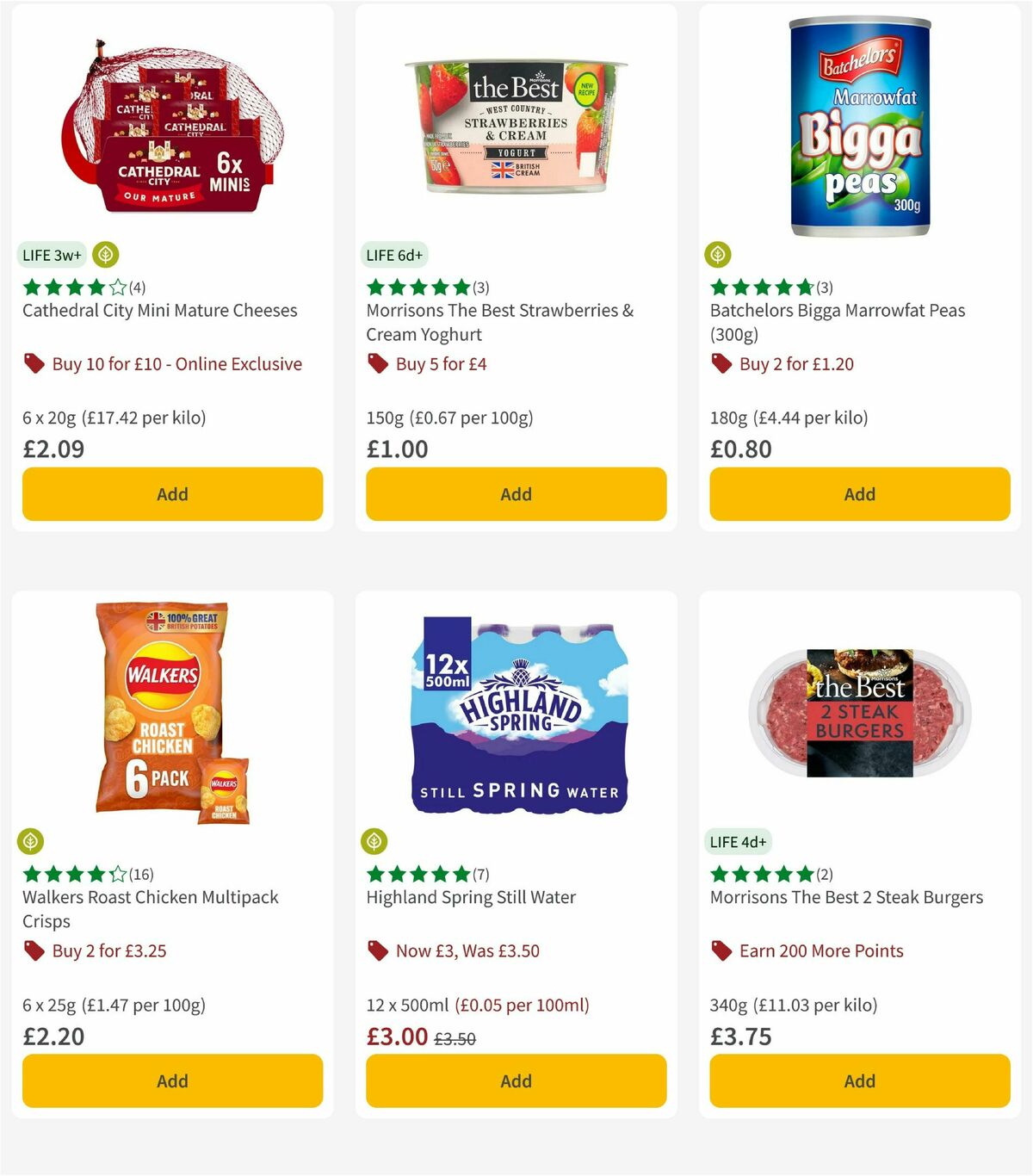
Task: Open the Buy 10 for £10 Online Exclusive offer
Action: pos(177,363)
